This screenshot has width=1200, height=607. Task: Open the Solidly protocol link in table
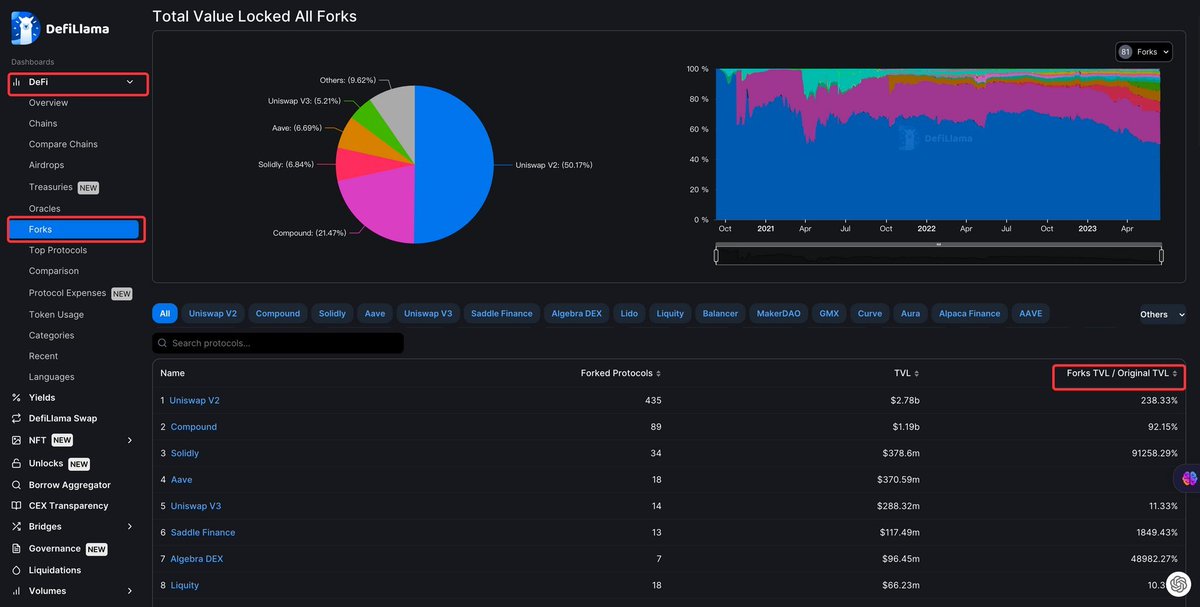coord(185,453)
